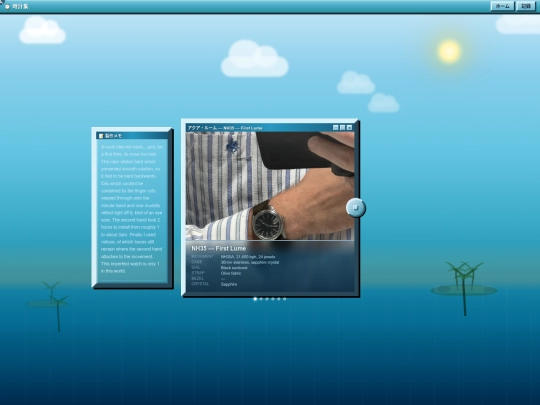540x405 pixels.
Task: Select the sixth carousel pagination dot
Action: 284,299
